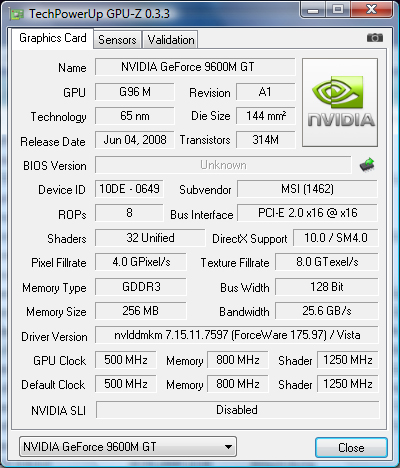
Task: Click the Memory Size field 256 MB
Action: [x=141, y=311]
